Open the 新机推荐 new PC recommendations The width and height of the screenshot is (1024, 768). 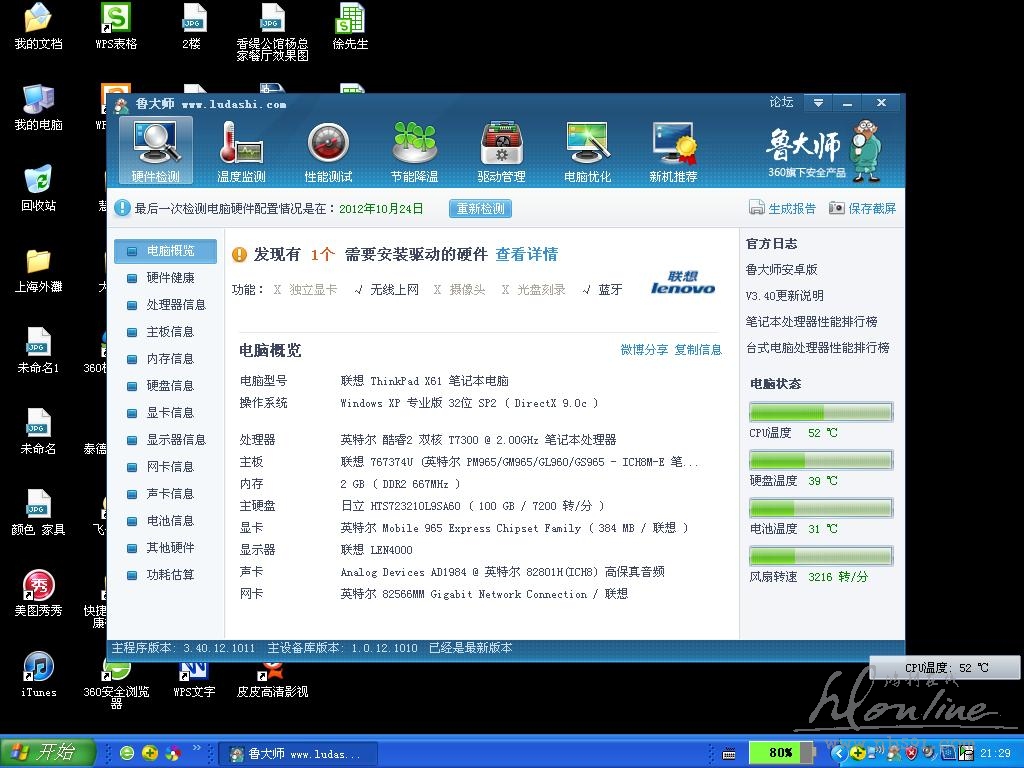coord(673,152)
